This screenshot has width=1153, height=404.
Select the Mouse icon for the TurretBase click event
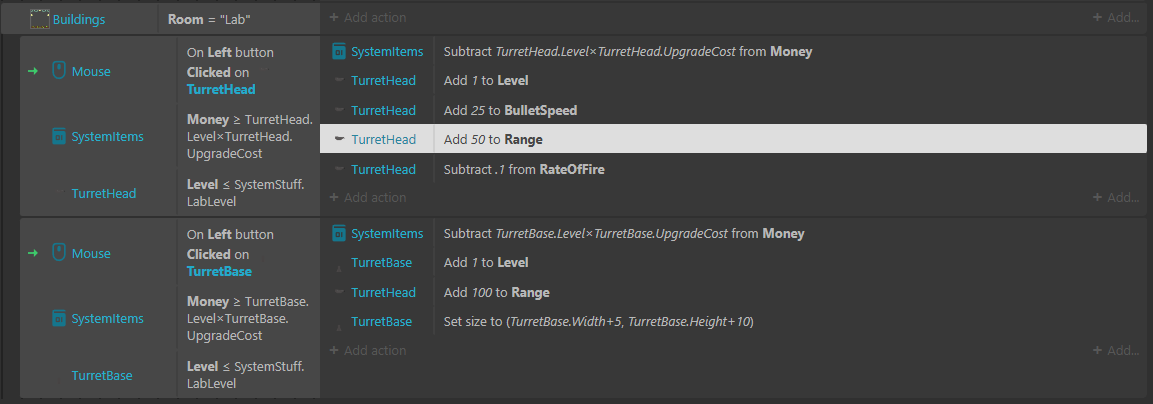(59, 253)
